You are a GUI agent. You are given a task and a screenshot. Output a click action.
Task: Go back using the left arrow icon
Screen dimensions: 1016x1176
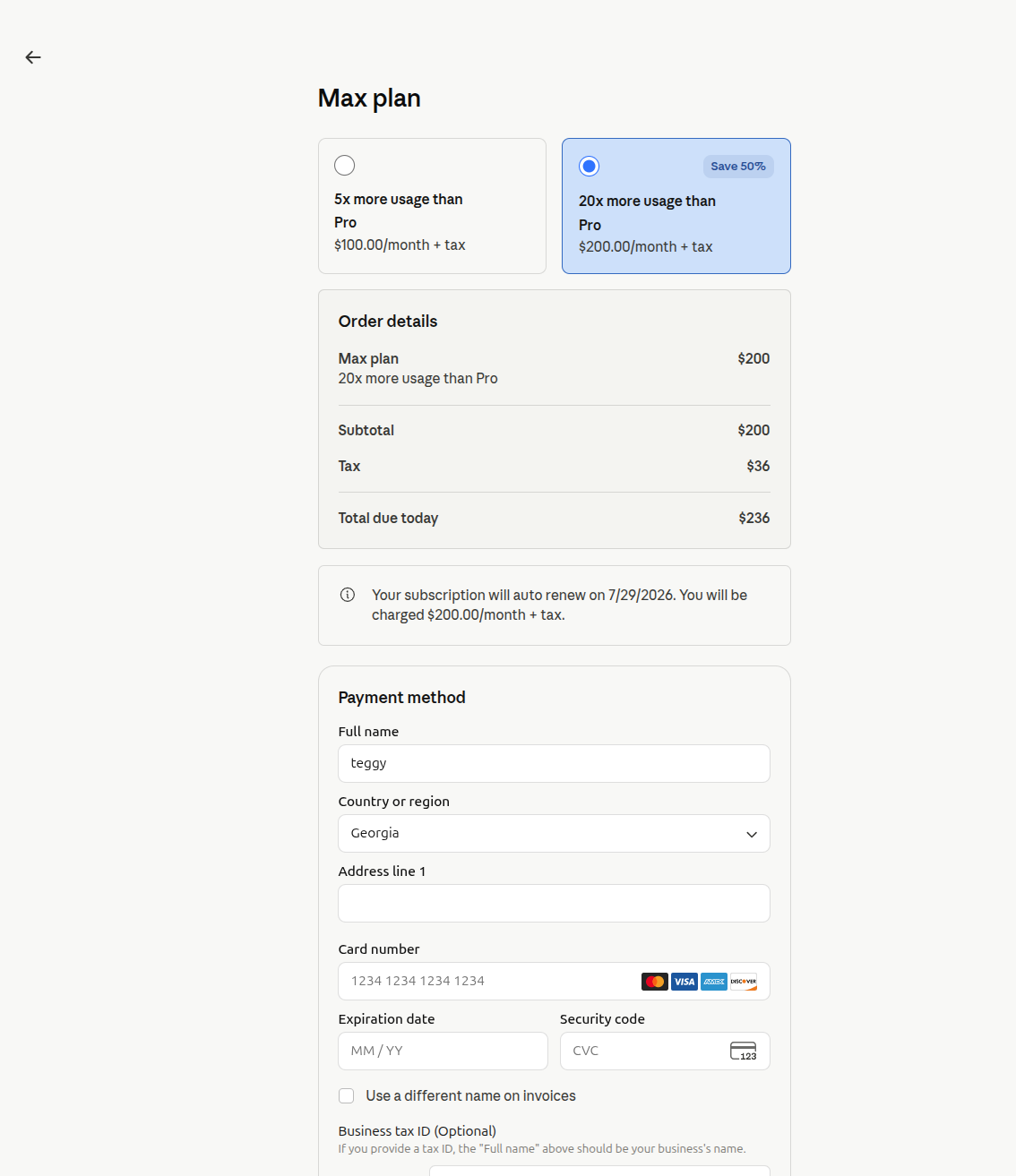(33, 57)
